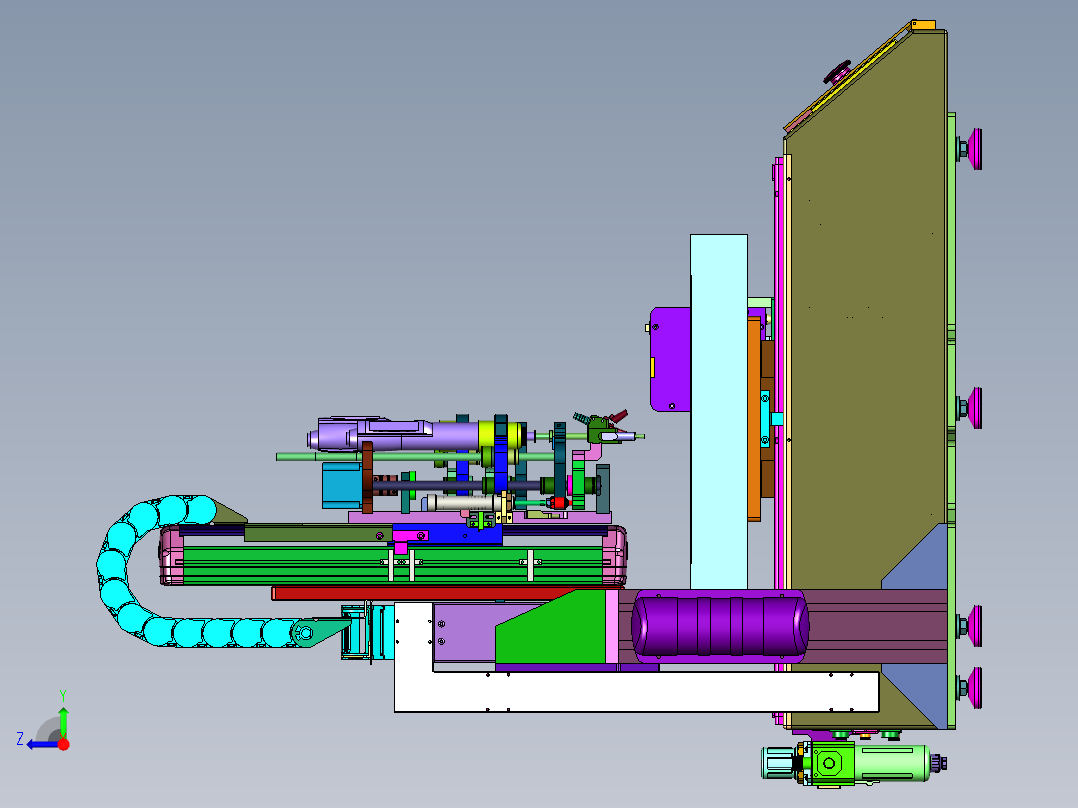The image size is (1078, 808).
Task: Select the purple cylindrical air tank
Action: pos(720,626)
